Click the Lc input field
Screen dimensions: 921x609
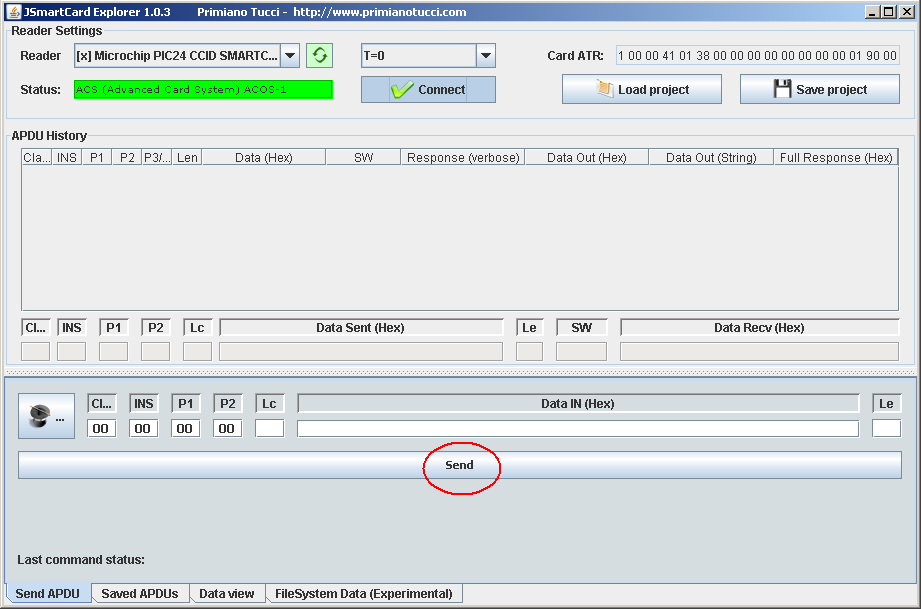(269, 428)
